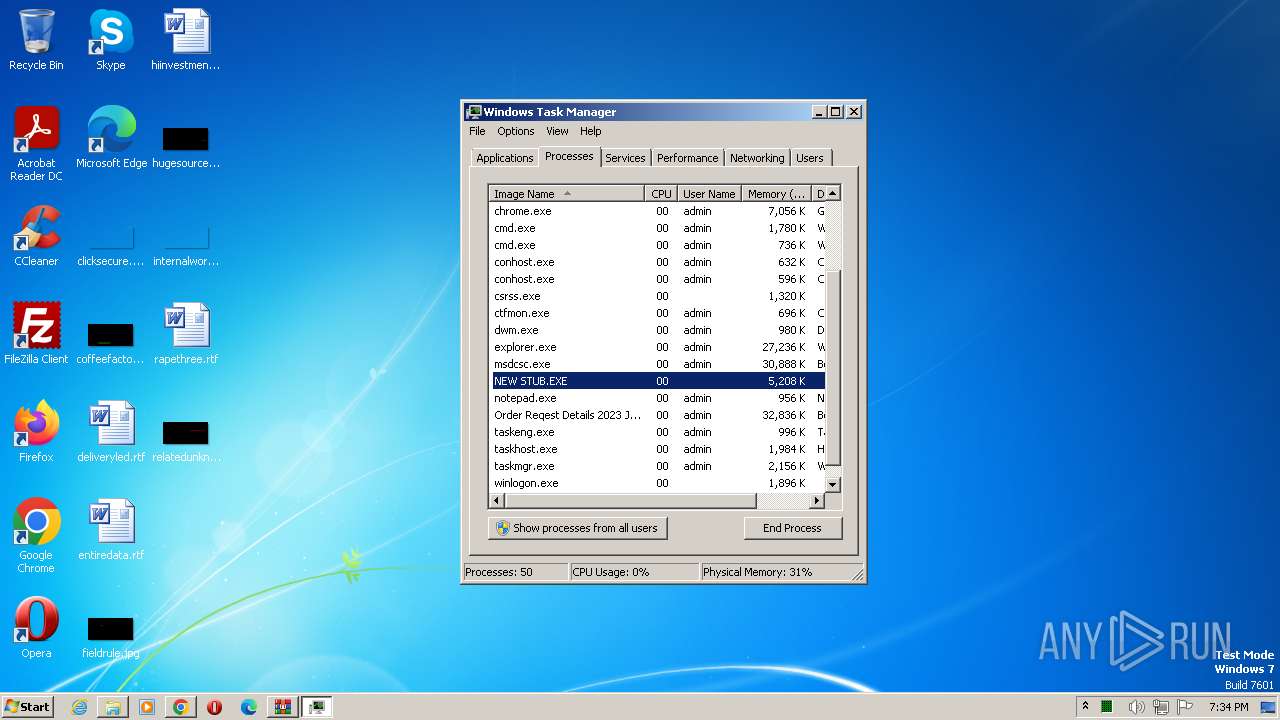Open CCleaner desktop shortcut

(36, 235)
